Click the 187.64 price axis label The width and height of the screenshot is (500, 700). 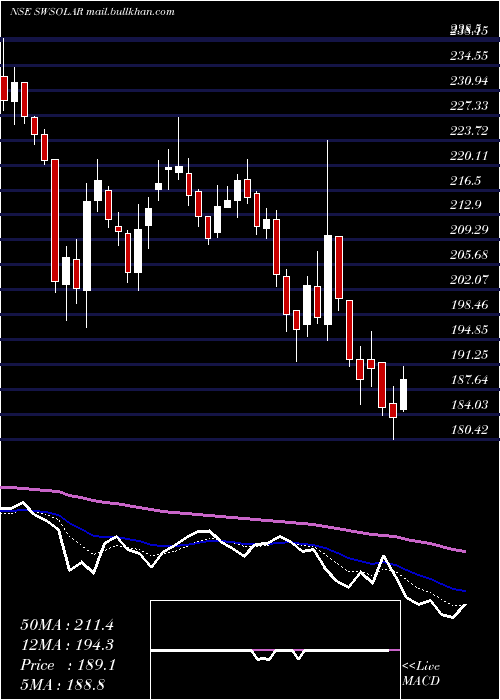(469, 380)
